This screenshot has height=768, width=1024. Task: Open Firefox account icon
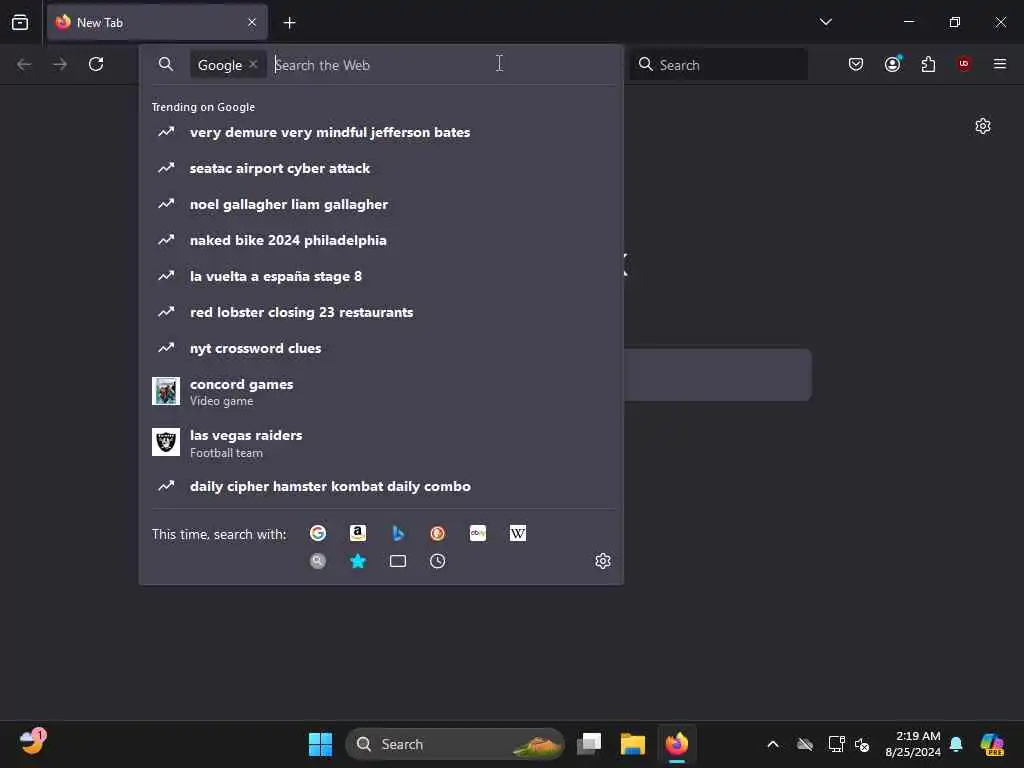(892, 64)
